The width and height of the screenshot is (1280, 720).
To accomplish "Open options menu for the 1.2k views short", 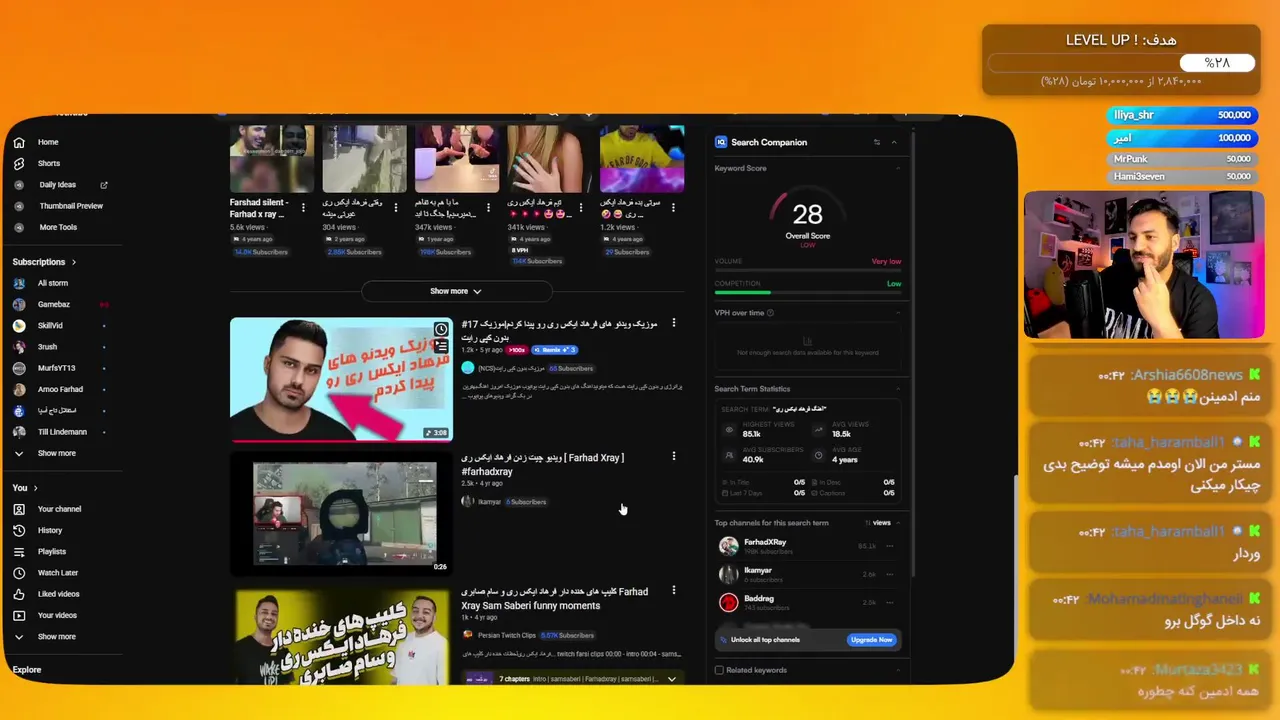I will tap(673, 207).
